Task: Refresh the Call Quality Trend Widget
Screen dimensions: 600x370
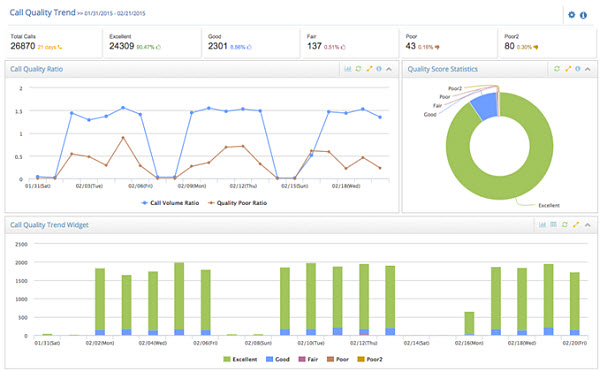Action: 564,225
